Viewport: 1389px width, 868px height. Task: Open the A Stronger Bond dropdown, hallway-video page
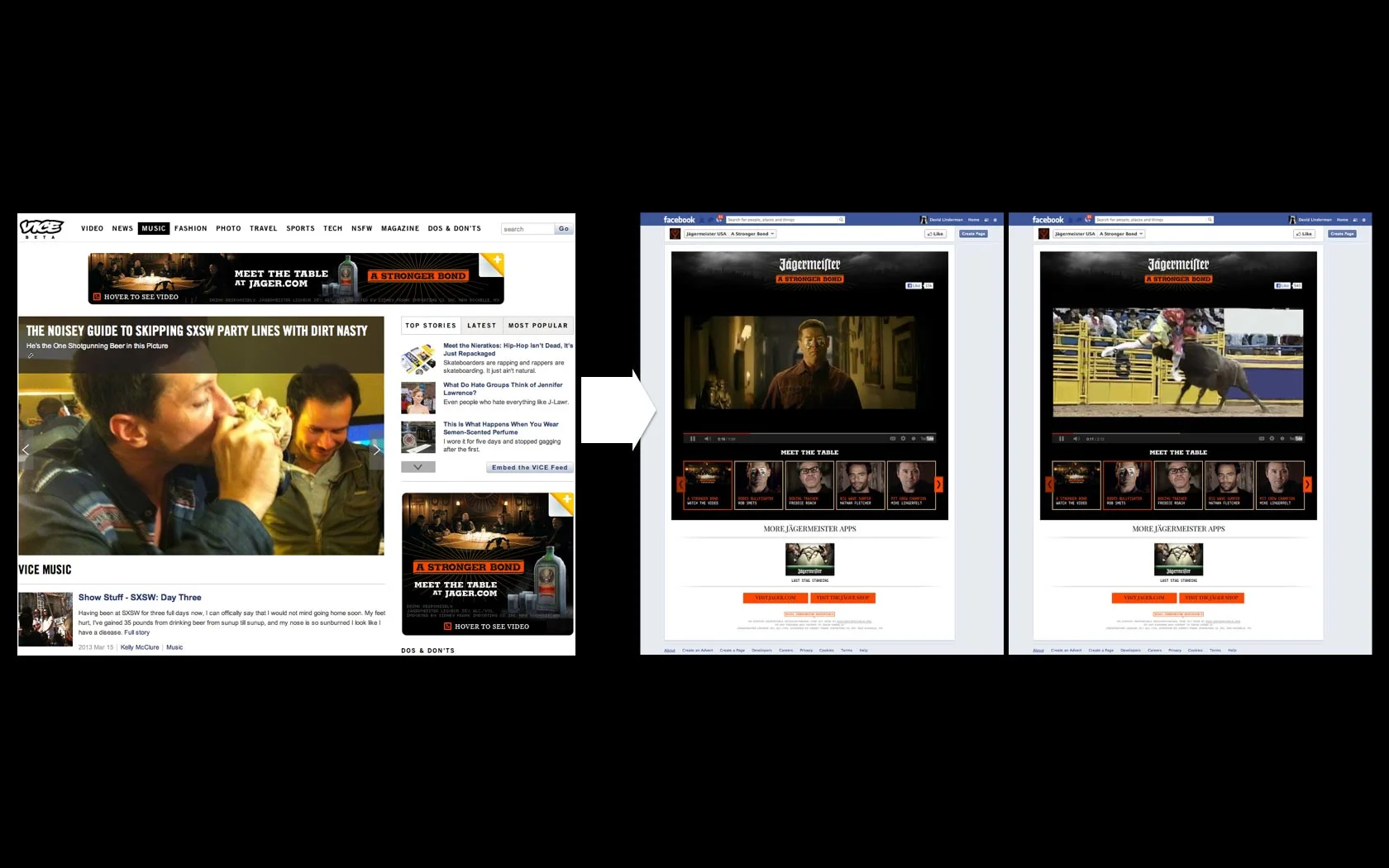click(752, 234)
